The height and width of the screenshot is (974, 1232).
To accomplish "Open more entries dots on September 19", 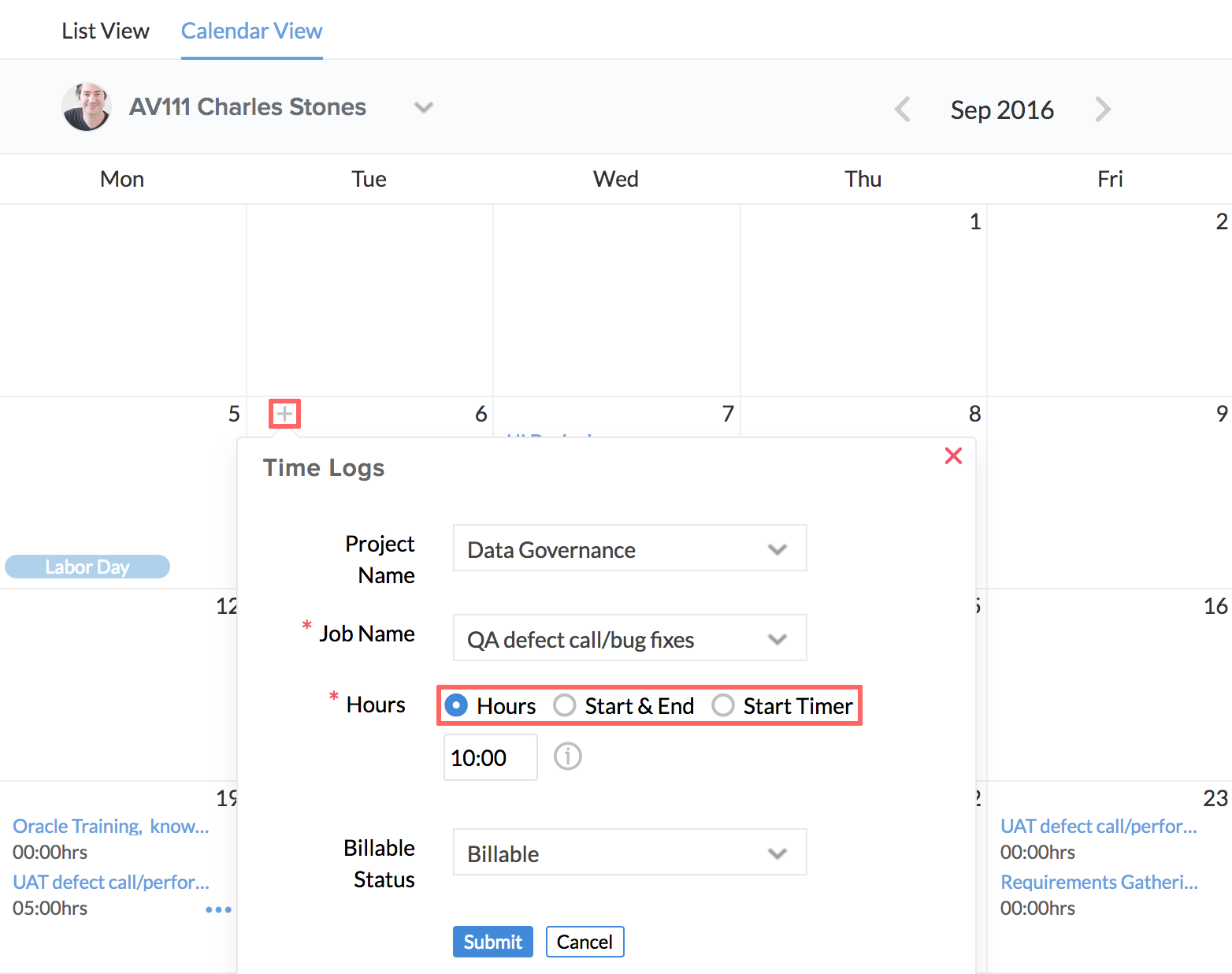I will pyautogui.click(x=218, y=909).
